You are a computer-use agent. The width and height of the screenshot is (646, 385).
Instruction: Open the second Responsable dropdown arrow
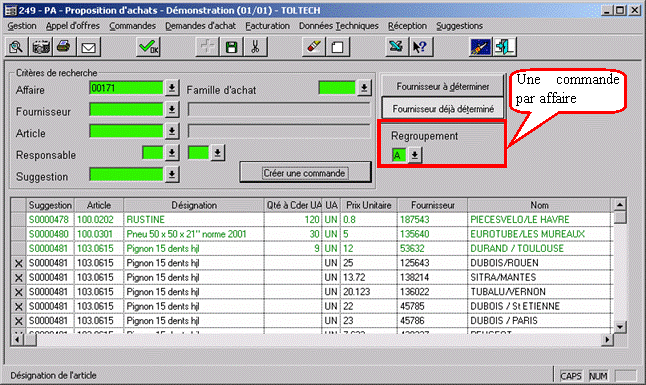pyautogui.click(x=218, y=153)
